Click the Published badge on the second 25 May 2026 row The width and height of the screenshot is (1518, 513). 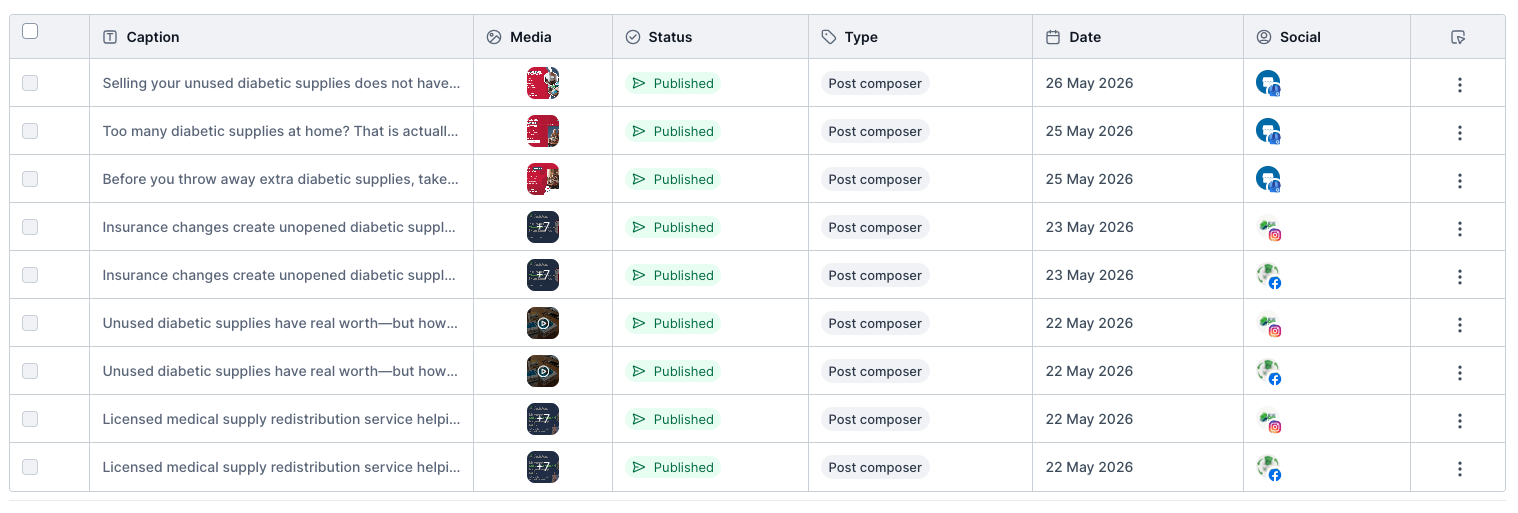tap(672, 179)
